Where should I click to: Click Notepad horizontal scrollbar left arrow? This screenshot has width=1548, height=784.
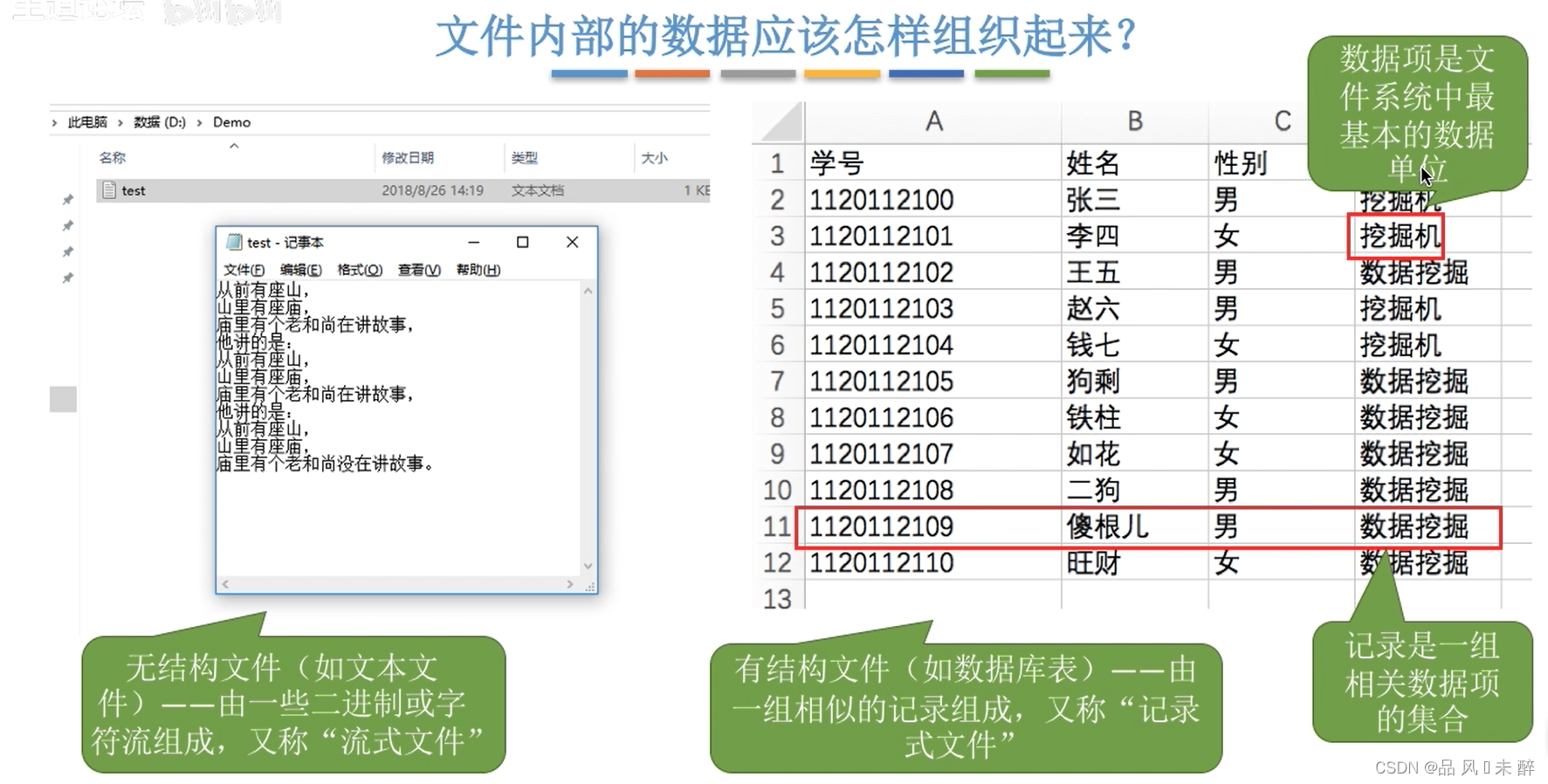pos(225,584)
